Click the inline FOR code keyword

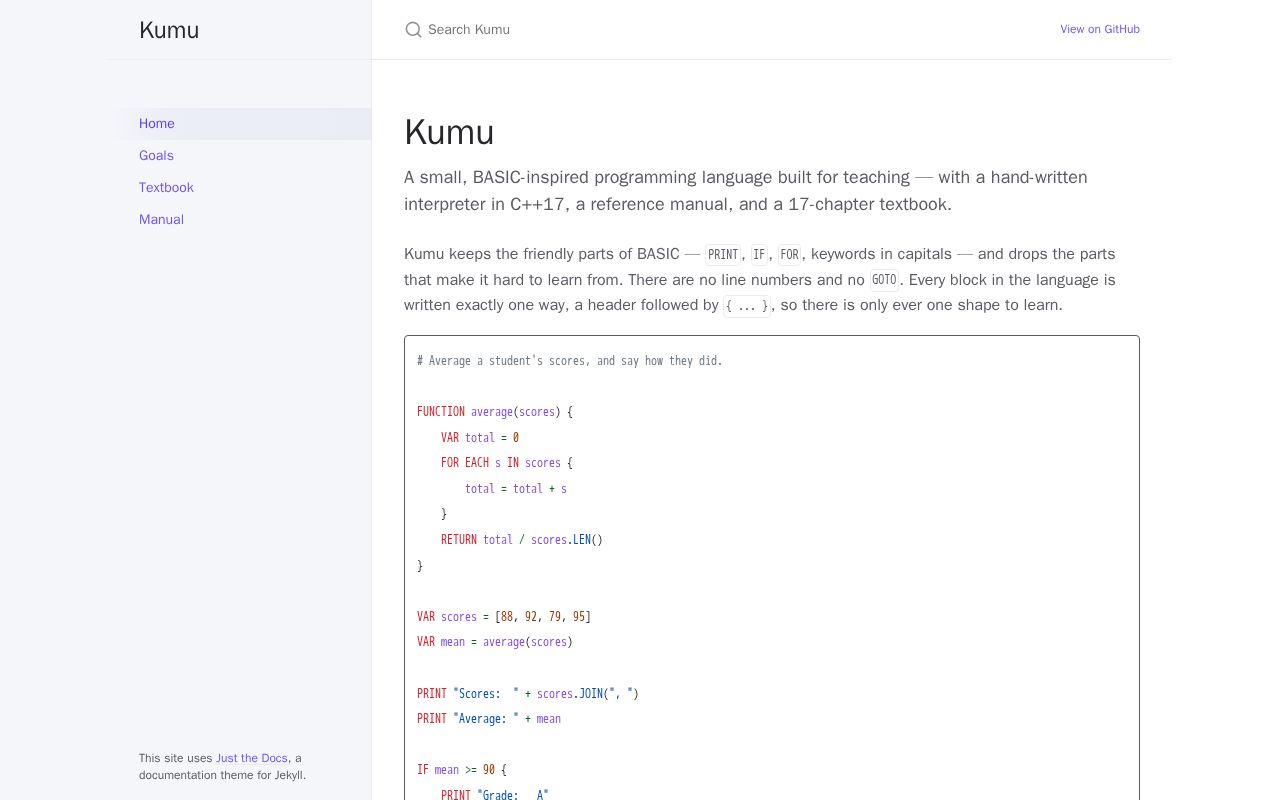(789, 255)
